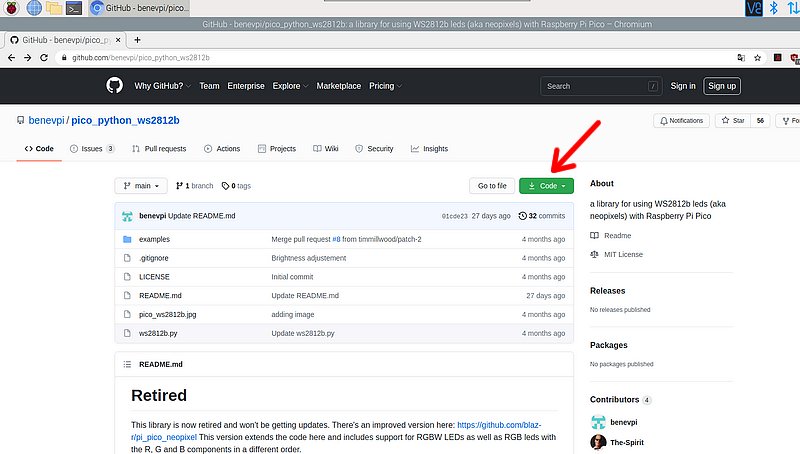
Task: Open the green Code dropdown button
Action: click(x=546, y=186)
